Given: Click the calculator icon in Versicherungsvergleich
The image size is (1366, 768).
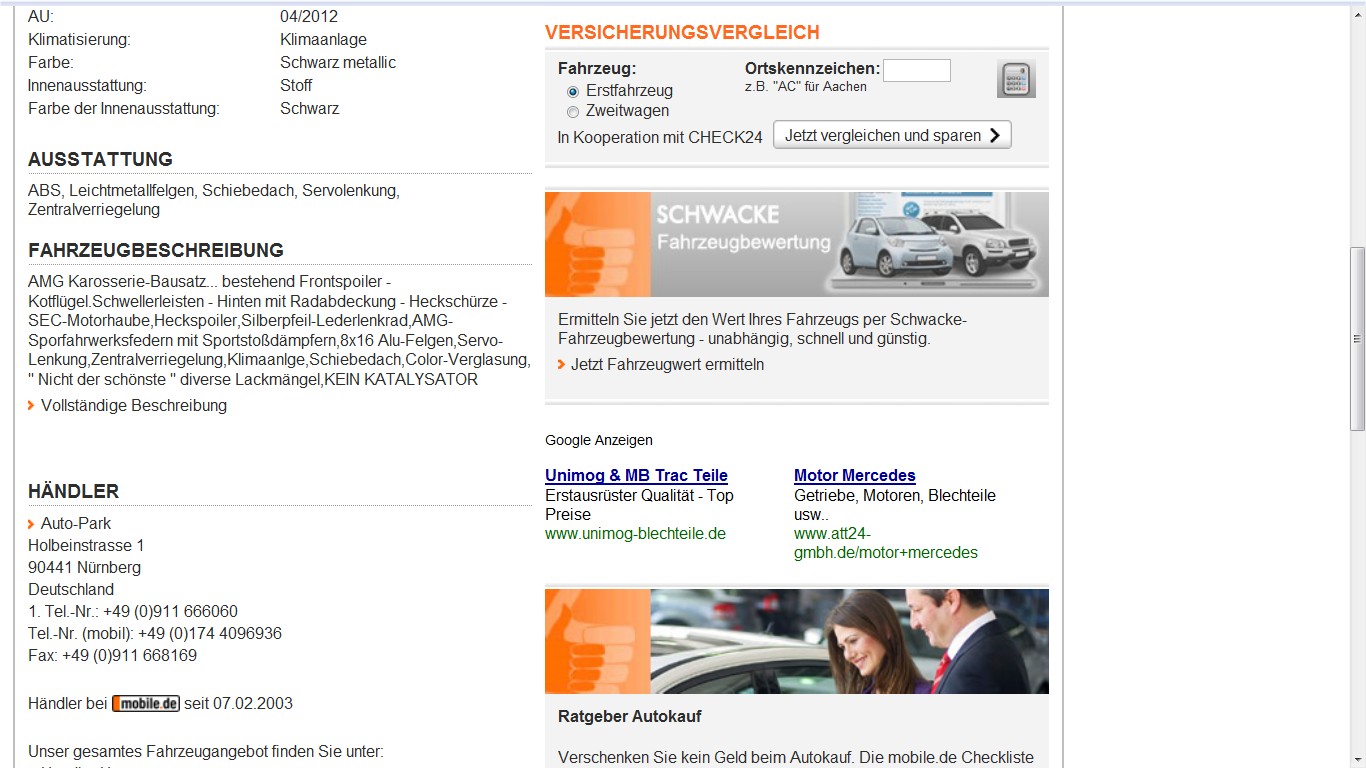Looking at the screenshot, I should [1016, 79].
